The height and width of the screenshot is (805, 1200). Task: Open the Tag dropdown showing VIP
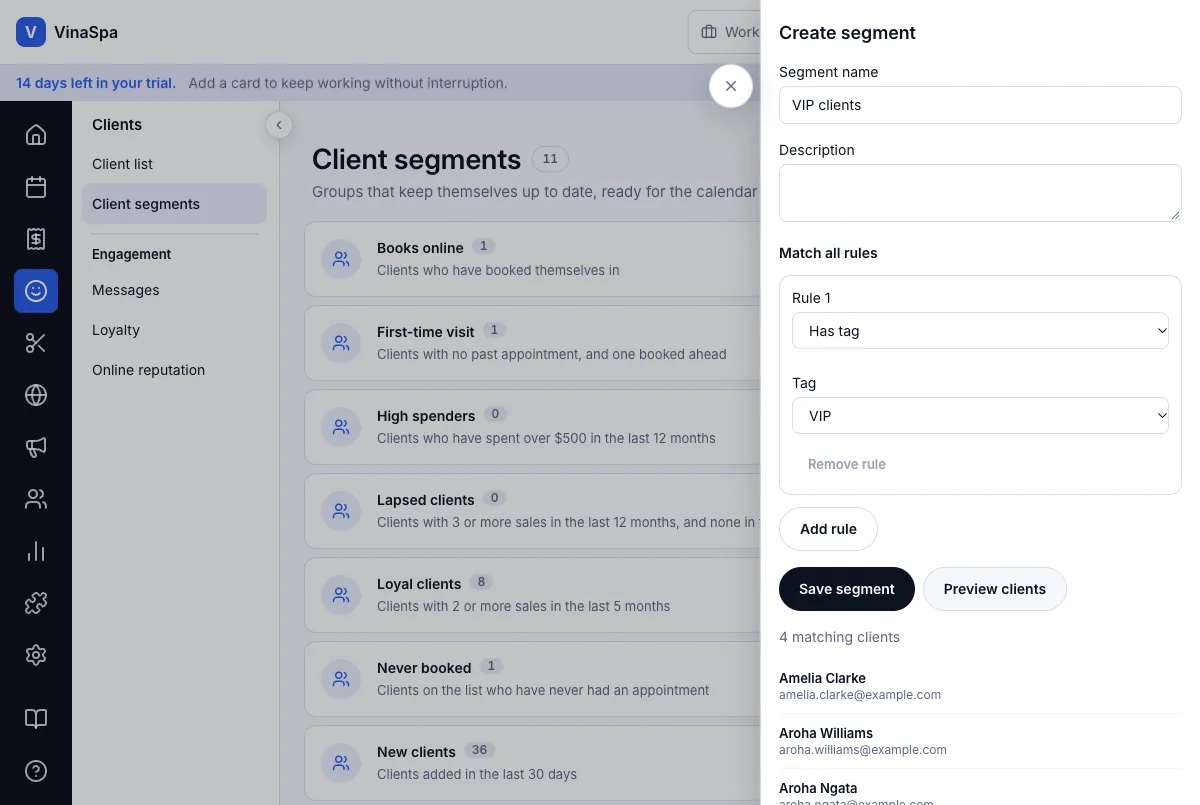980,416
